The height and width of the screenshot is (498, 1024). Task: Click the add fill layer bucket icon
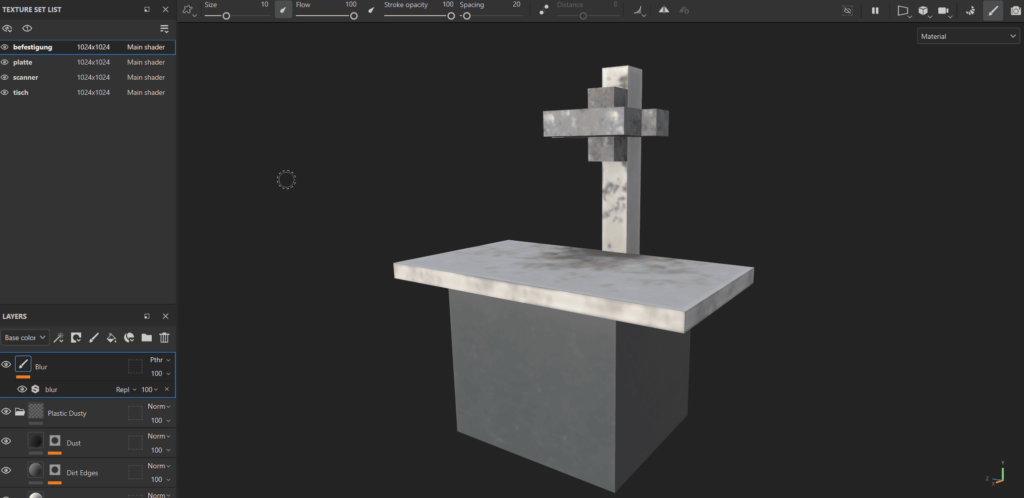click(111, 338)
